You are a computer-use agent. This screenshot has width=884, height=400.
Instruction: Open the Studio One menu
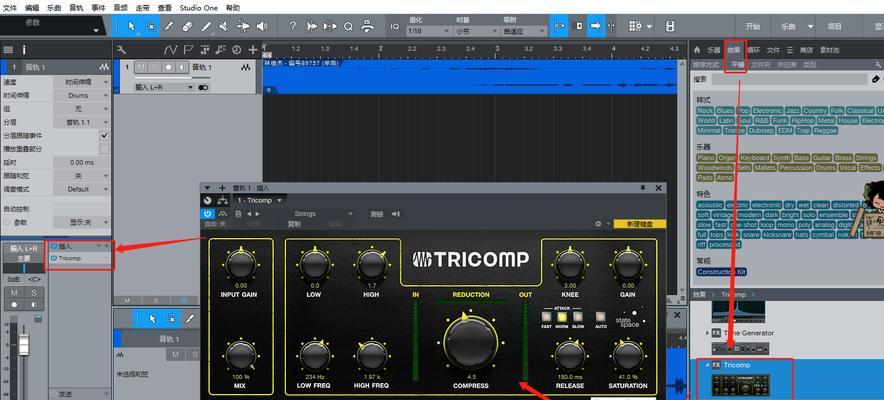pos(199,8)
